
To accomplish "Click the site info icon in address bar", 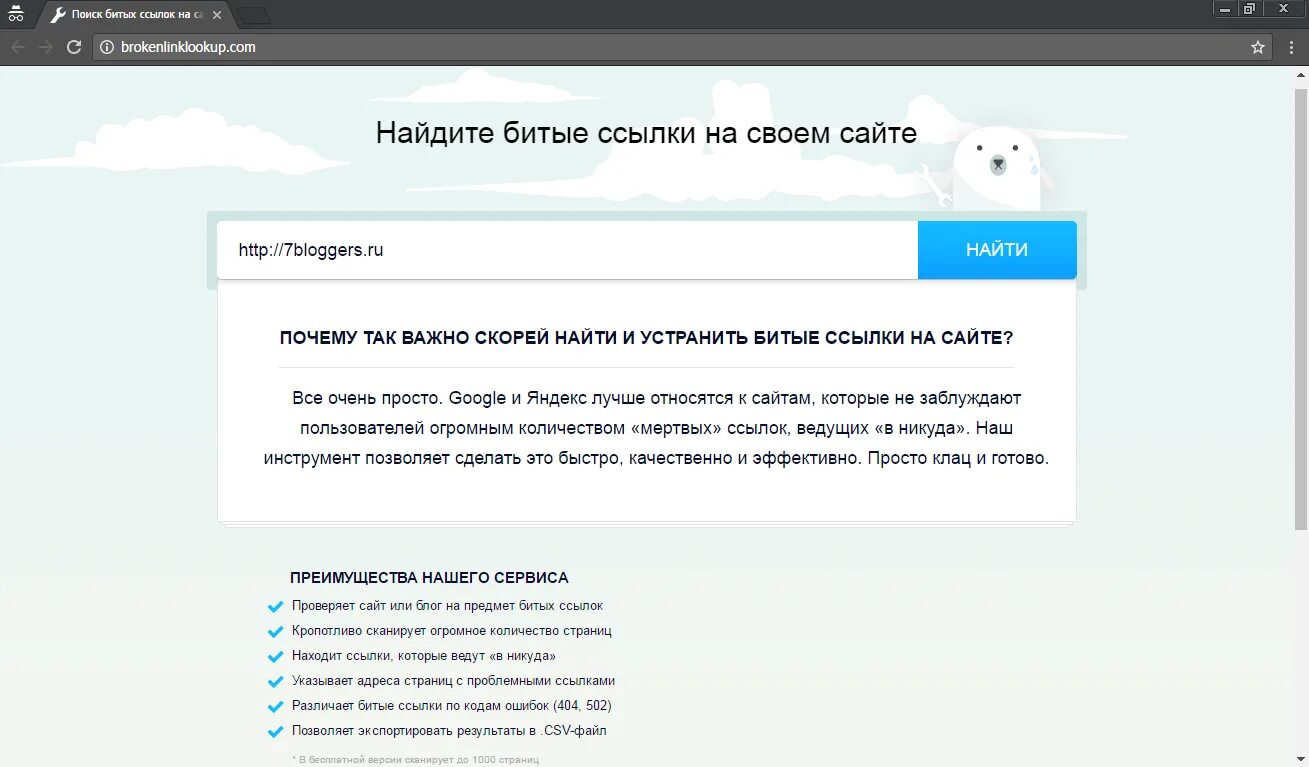I will point(107,47).
